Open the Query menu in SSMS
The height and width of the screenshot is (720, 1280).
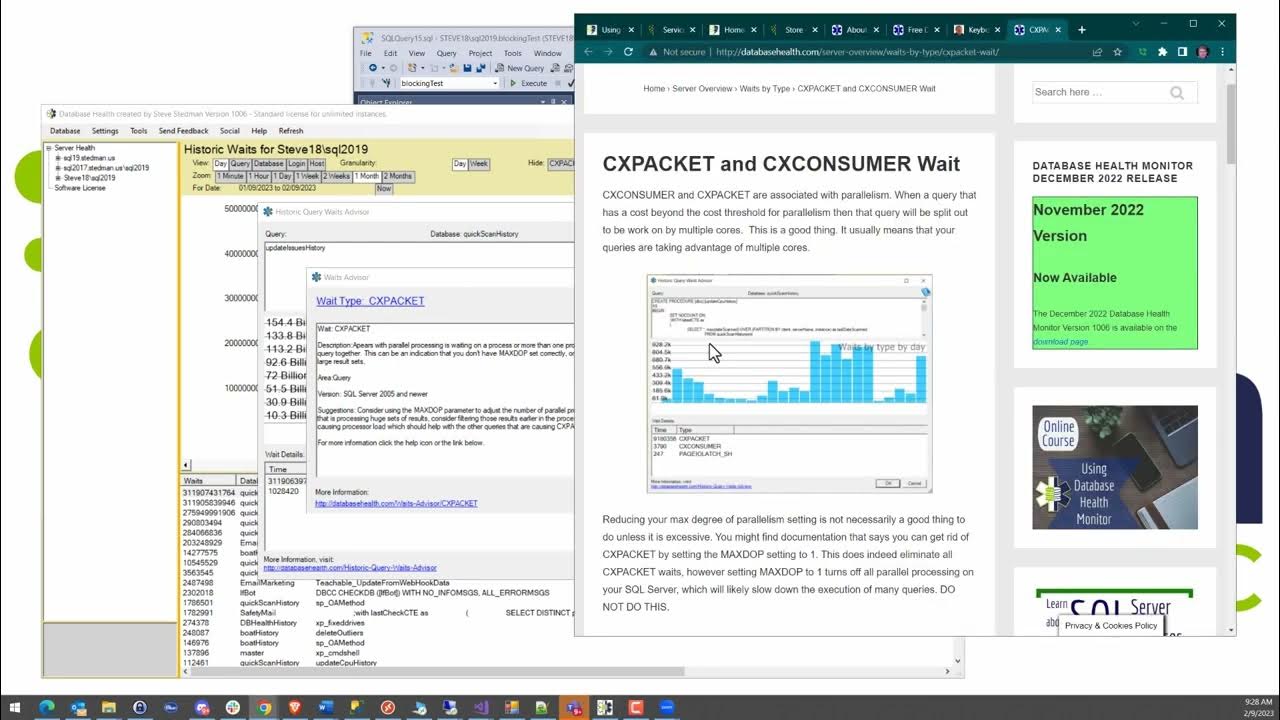click(447, 53)
